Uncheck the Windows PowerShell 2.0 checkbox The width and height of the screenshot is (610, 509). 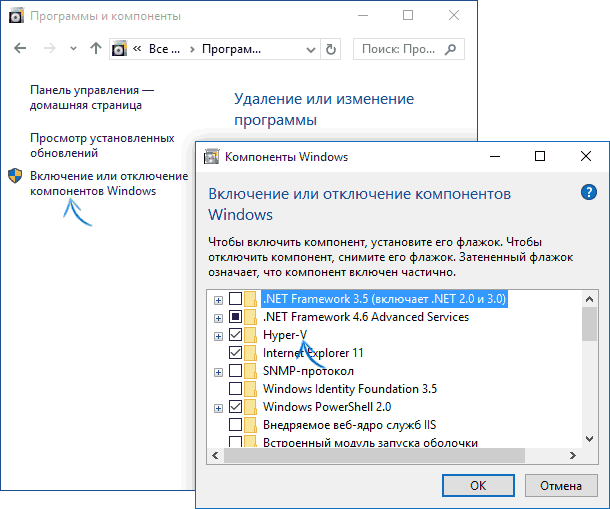235,407
